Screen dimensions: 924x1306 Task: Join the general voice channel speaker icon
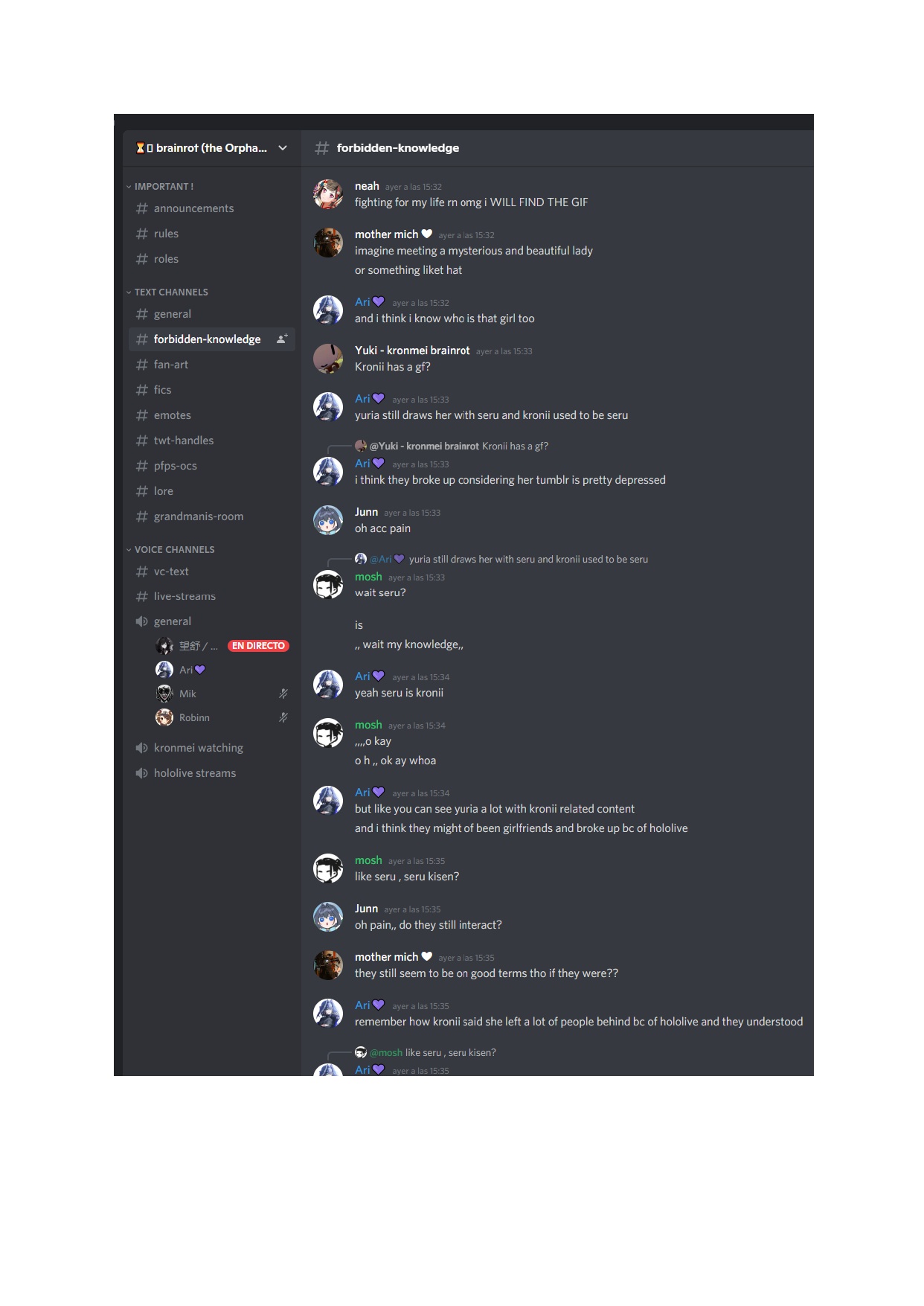click(x=141, y=621)
